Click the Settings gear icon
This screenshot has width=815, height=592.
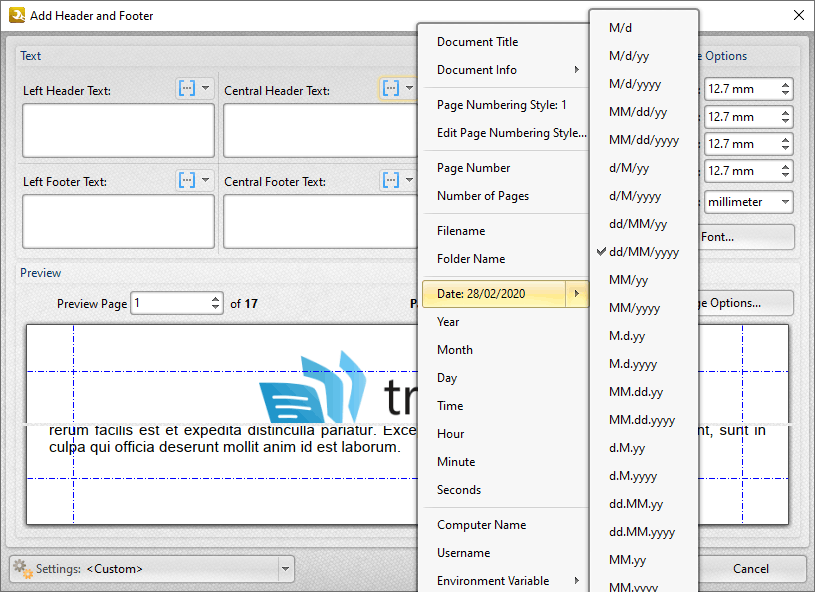click(x=21, y=569)
